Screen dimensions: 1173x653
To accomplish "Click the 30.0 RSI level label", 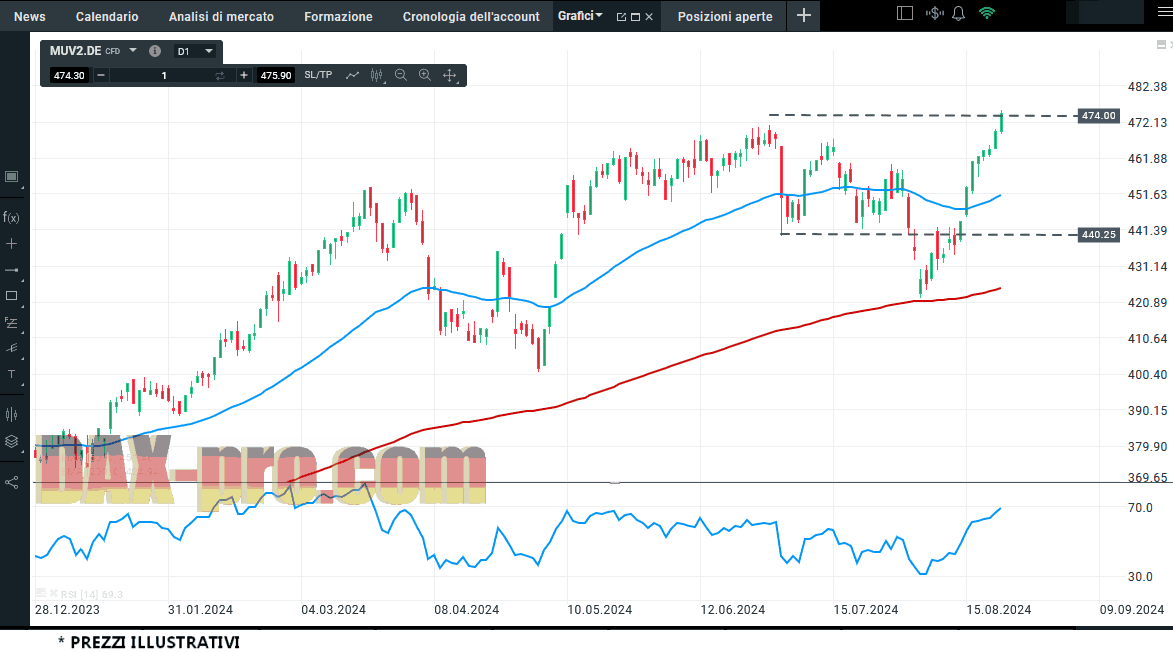I will coord(1140,577).
